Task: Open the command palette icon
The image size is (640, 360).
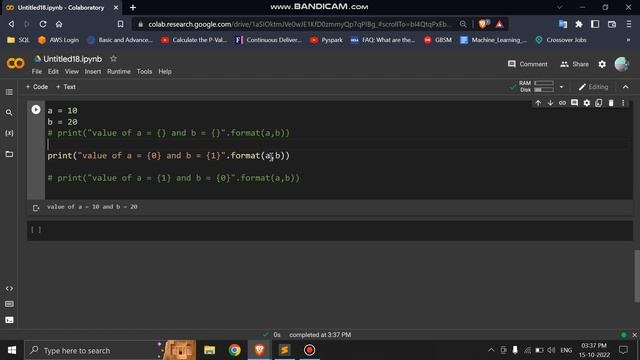Action: click(x=9, y=304)
